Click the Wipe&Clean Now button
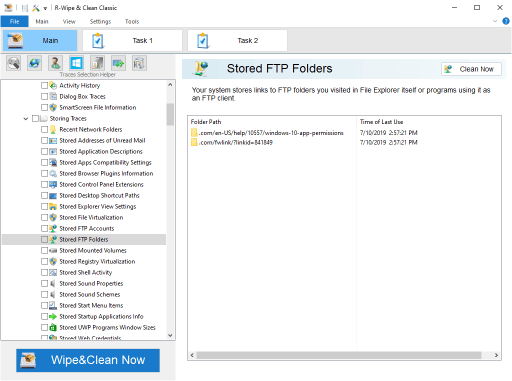 88,360
